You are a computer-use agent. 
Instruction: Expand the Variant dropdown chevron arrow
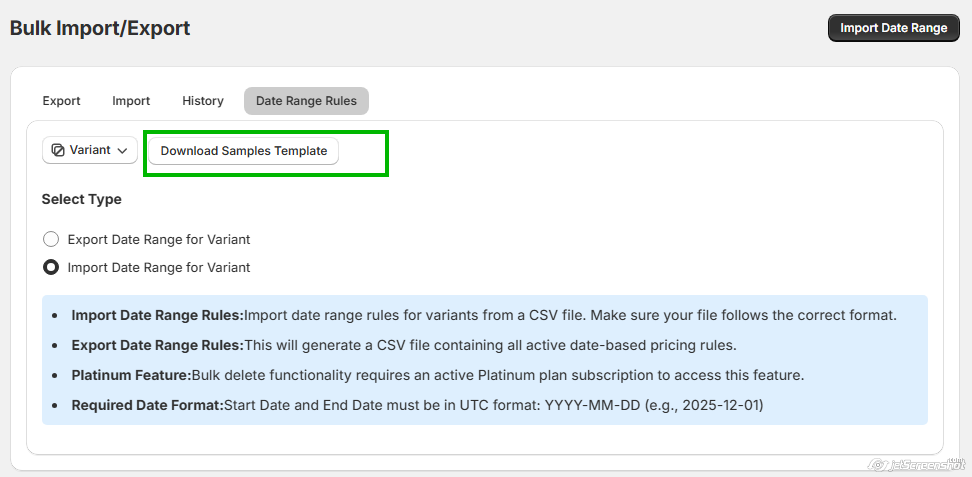coord(123,151)
